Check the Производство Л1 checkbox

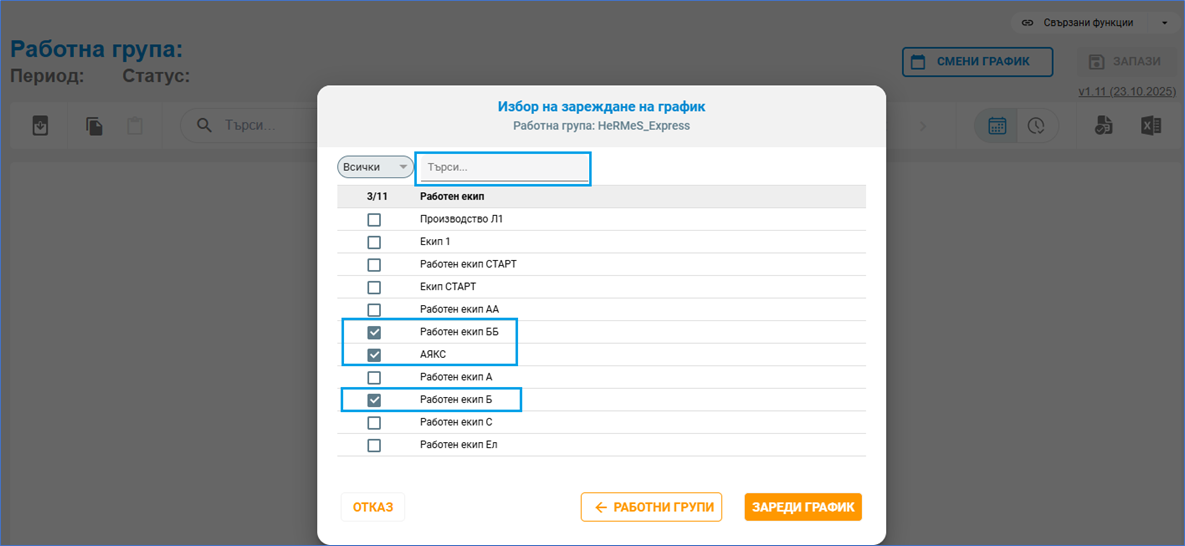[x=374, y=219]
